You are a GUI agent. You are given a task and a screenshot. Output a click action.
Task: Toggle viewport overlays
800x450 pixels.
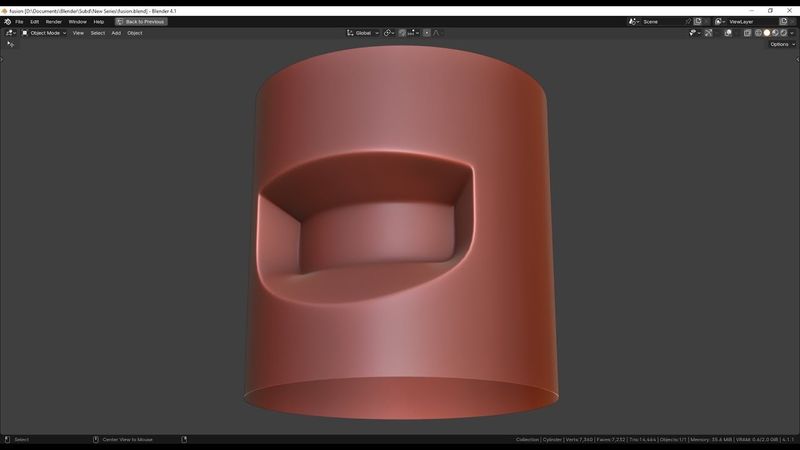727,33
